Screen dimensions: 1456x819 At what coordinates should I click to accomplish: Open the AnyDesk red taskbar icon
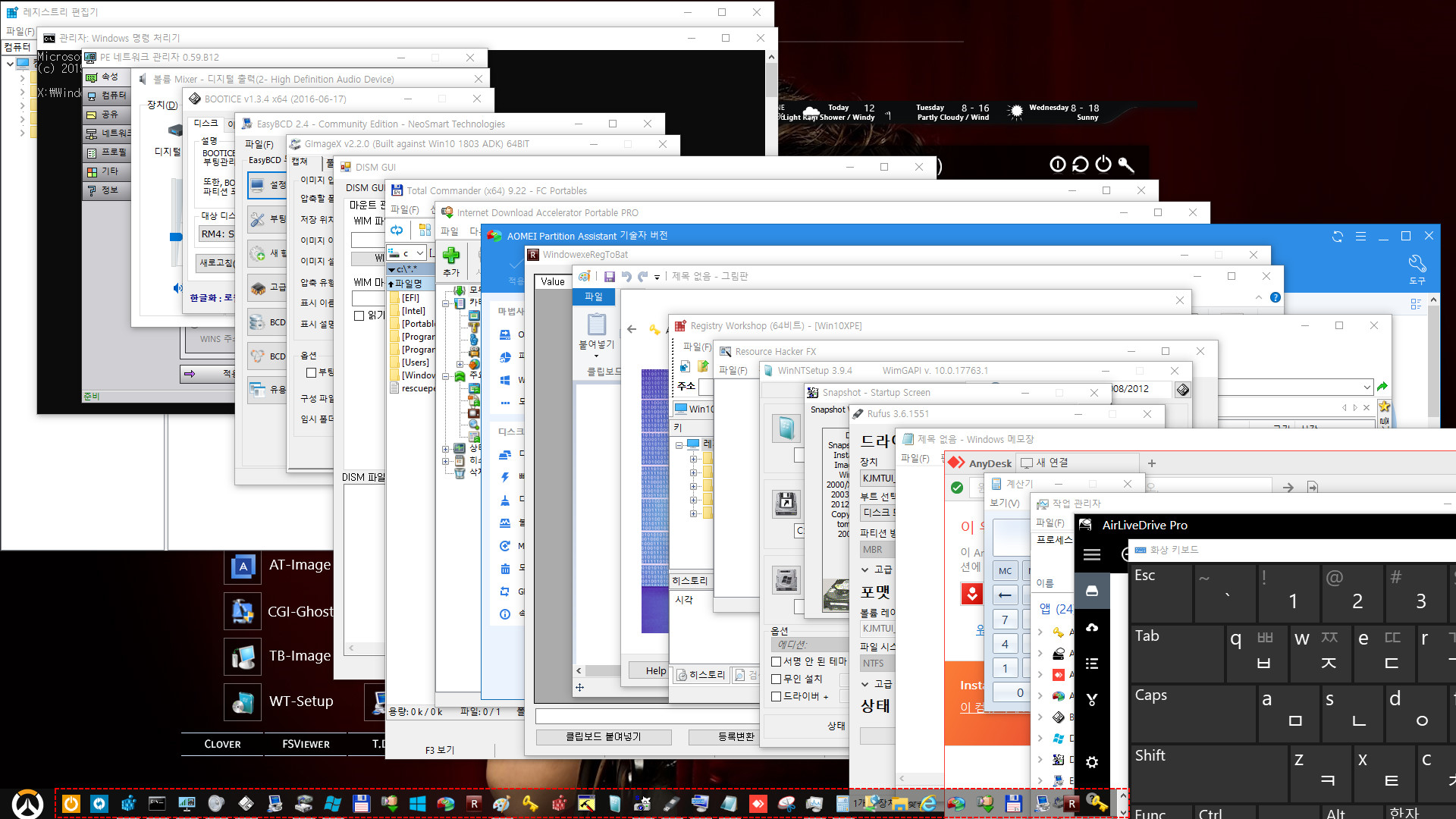tap(758, 804)
